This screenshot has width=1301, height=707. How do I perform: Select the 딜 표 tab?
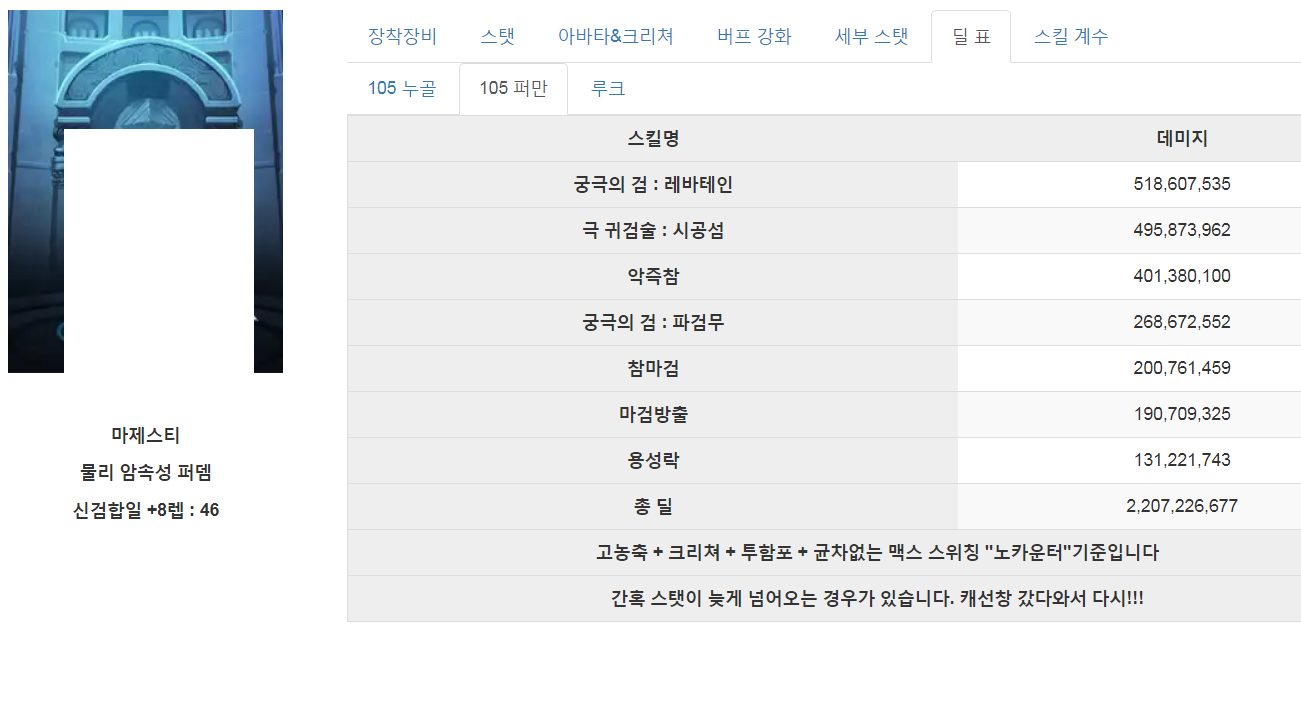[x=970, y=37]
